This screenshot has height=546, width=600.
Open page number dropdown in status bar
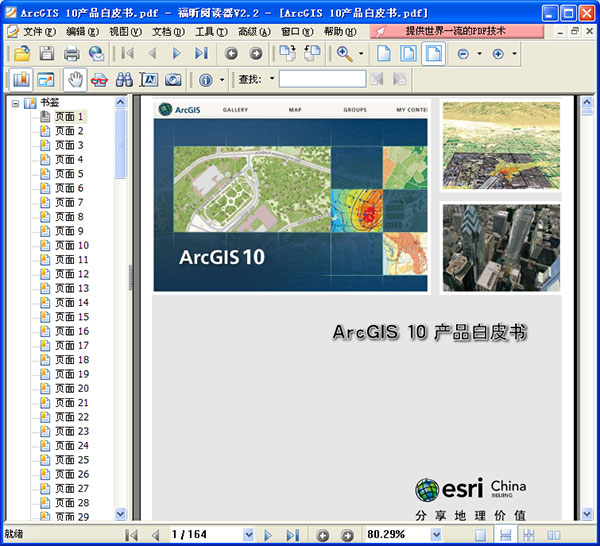(248, 534)
